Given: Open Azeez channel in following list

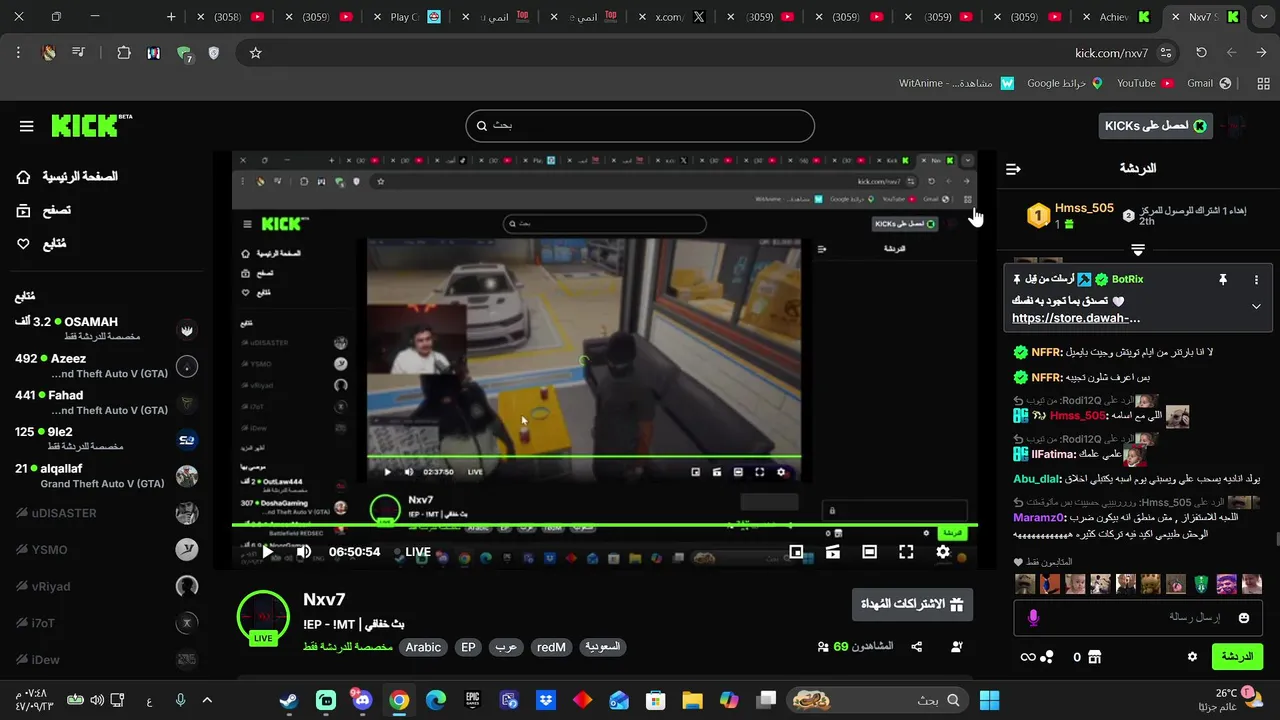Looking at the screenshot, I should (105, 366).
